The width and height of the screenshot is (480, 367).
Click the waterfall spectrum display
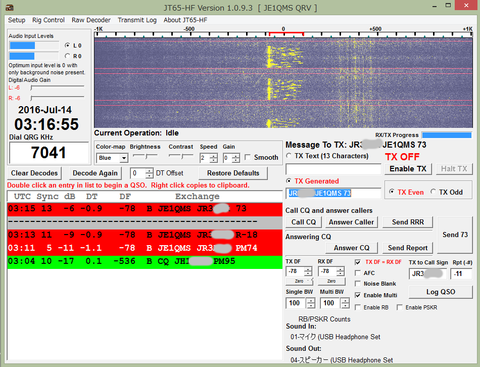click(x=283, y=83)
